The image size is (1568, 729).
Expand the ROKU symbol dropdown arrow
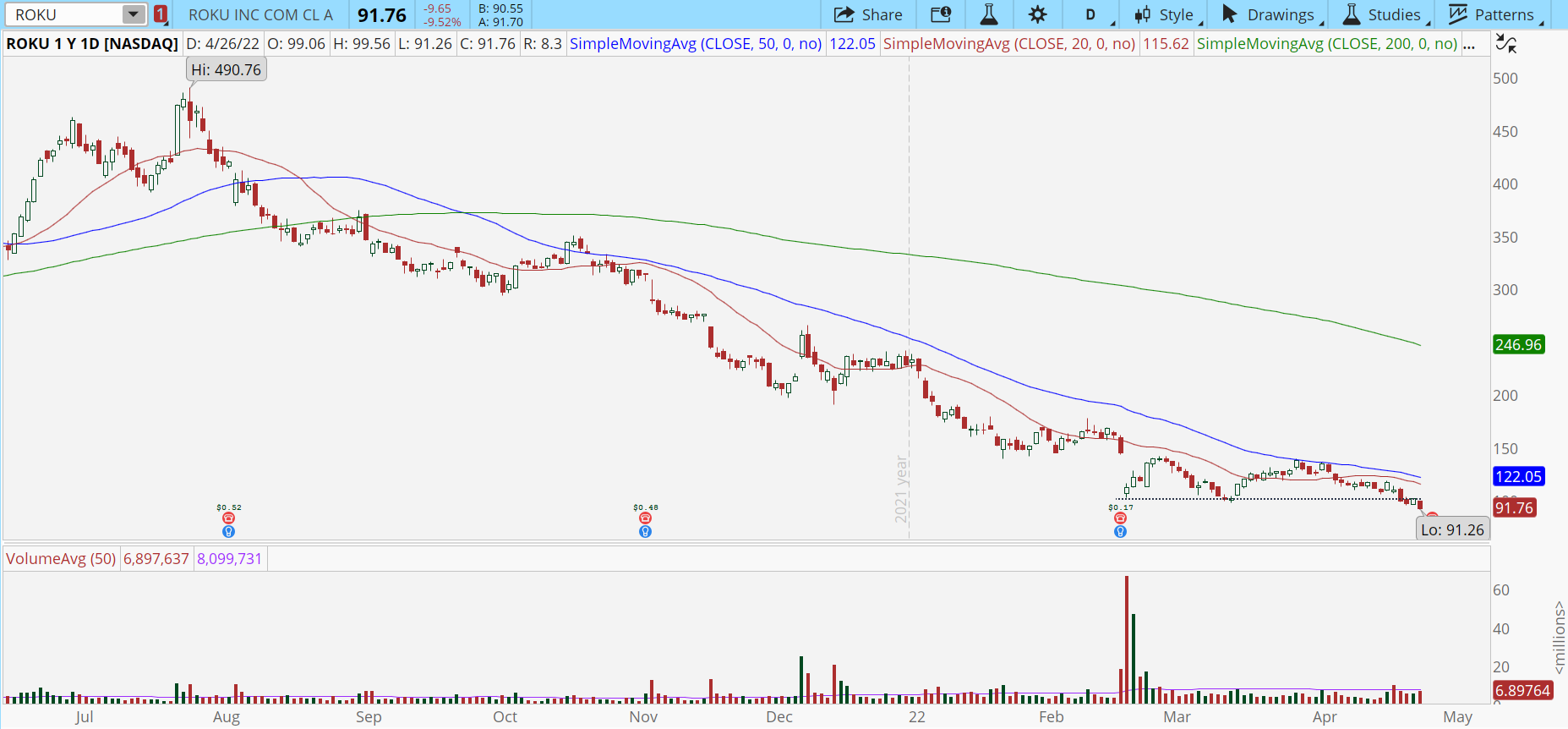[x=133, y=14]
